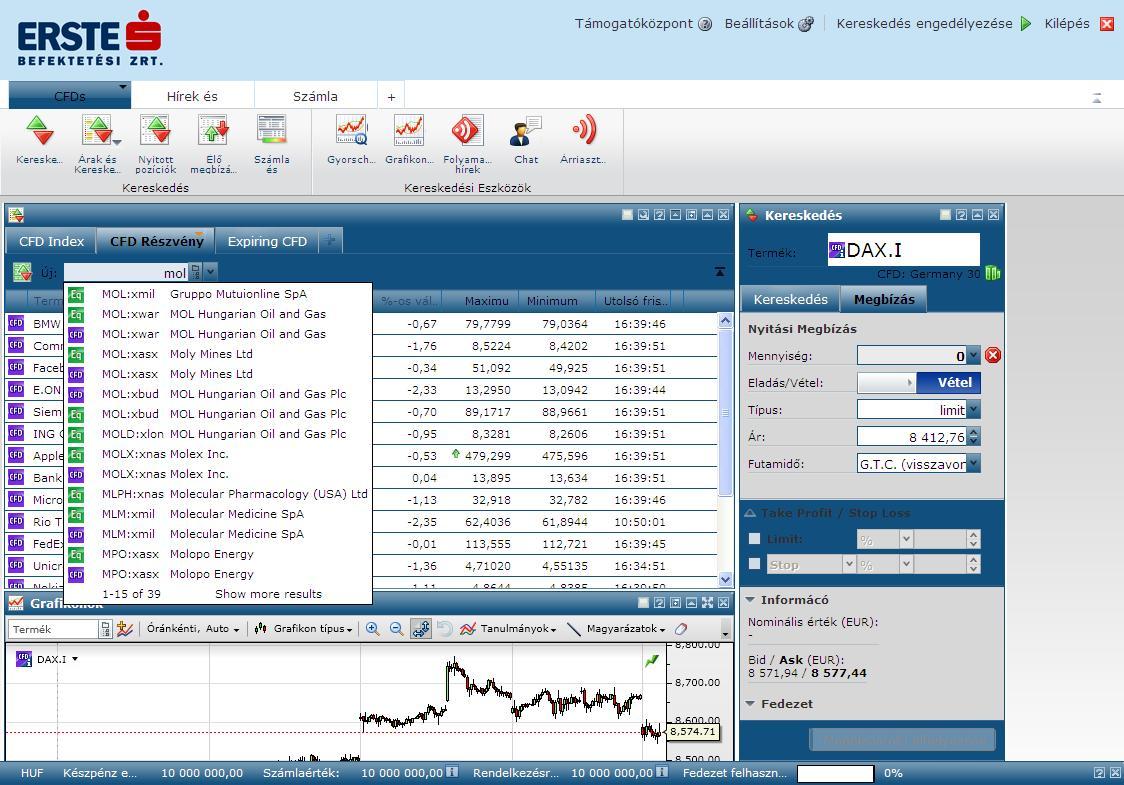Open the Tanulmányok studies menu
The height and width of the screenshot is (785, 1124).
tap(508, 629)
